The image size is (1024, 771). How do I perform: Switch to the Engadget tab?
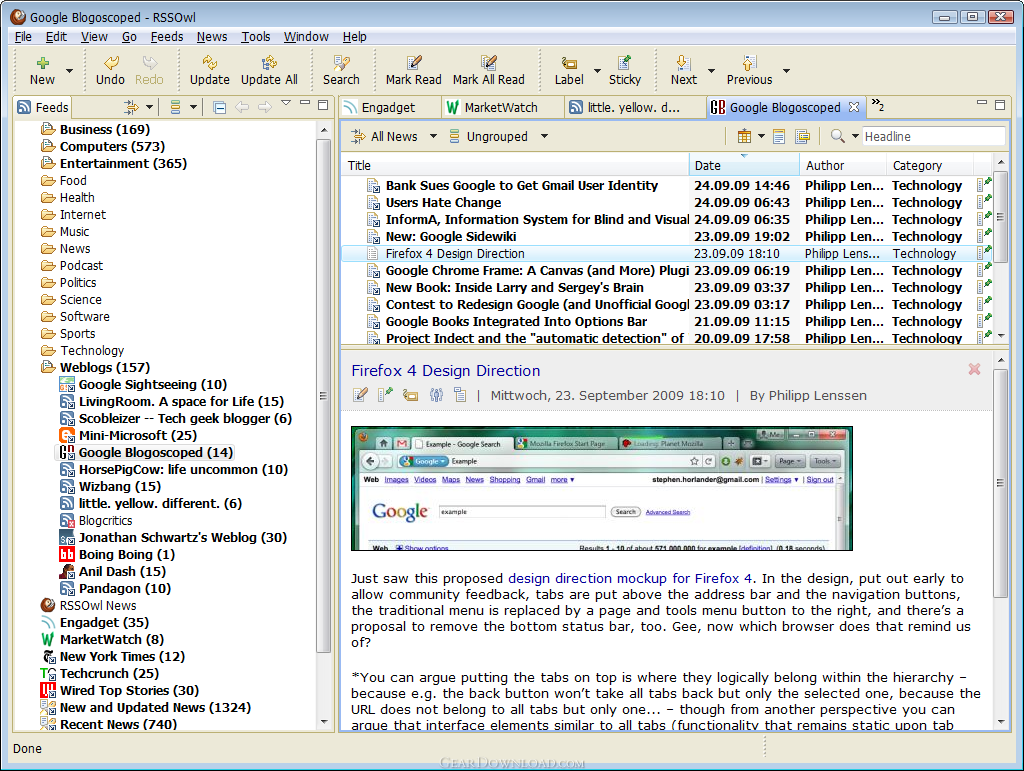tap(390, 107)
